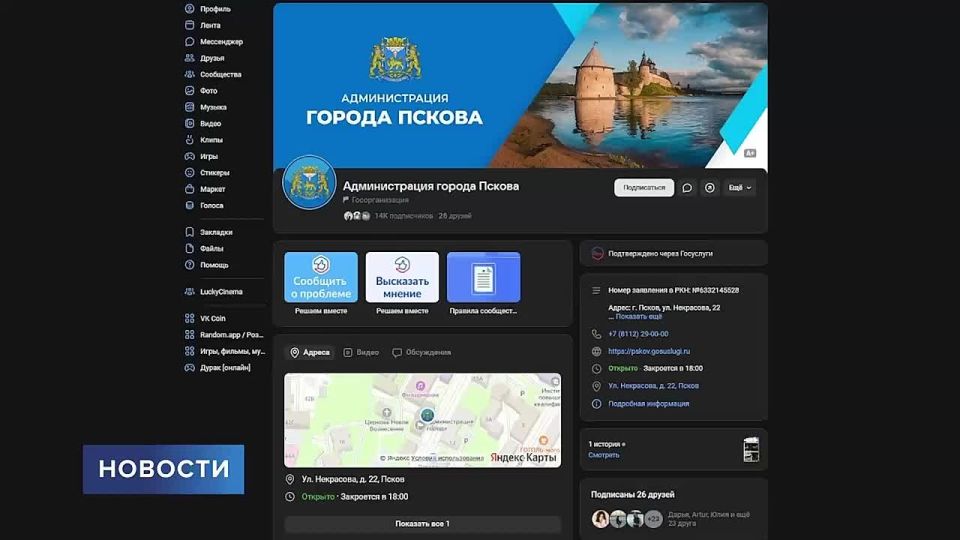The height and width of the screenshot is (540, 960).
Task: Expand Показать ещё in info block
Action: coord(638,317)
